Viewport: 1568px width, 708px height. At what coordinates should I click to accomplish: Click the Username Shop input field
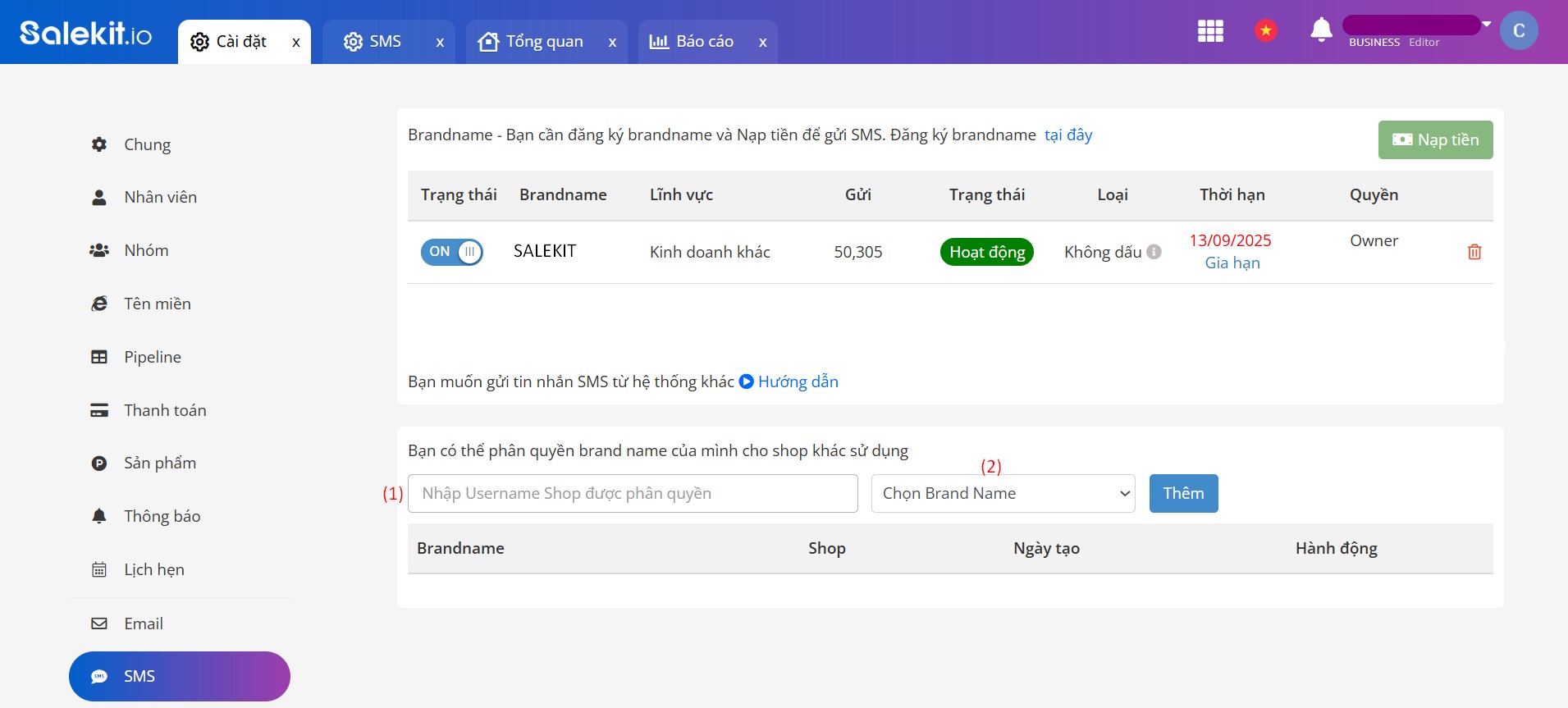click(x=633, y=493)
